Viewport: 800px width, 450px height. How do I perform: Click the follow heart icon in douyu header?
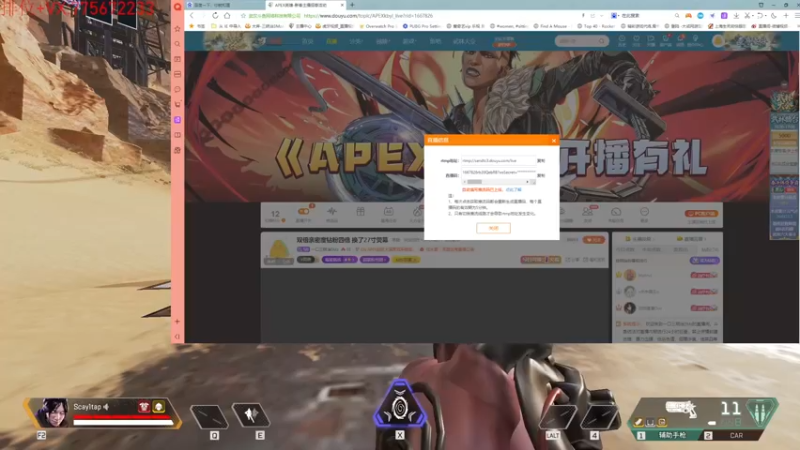pyautogui.click(x=636, y=40)
